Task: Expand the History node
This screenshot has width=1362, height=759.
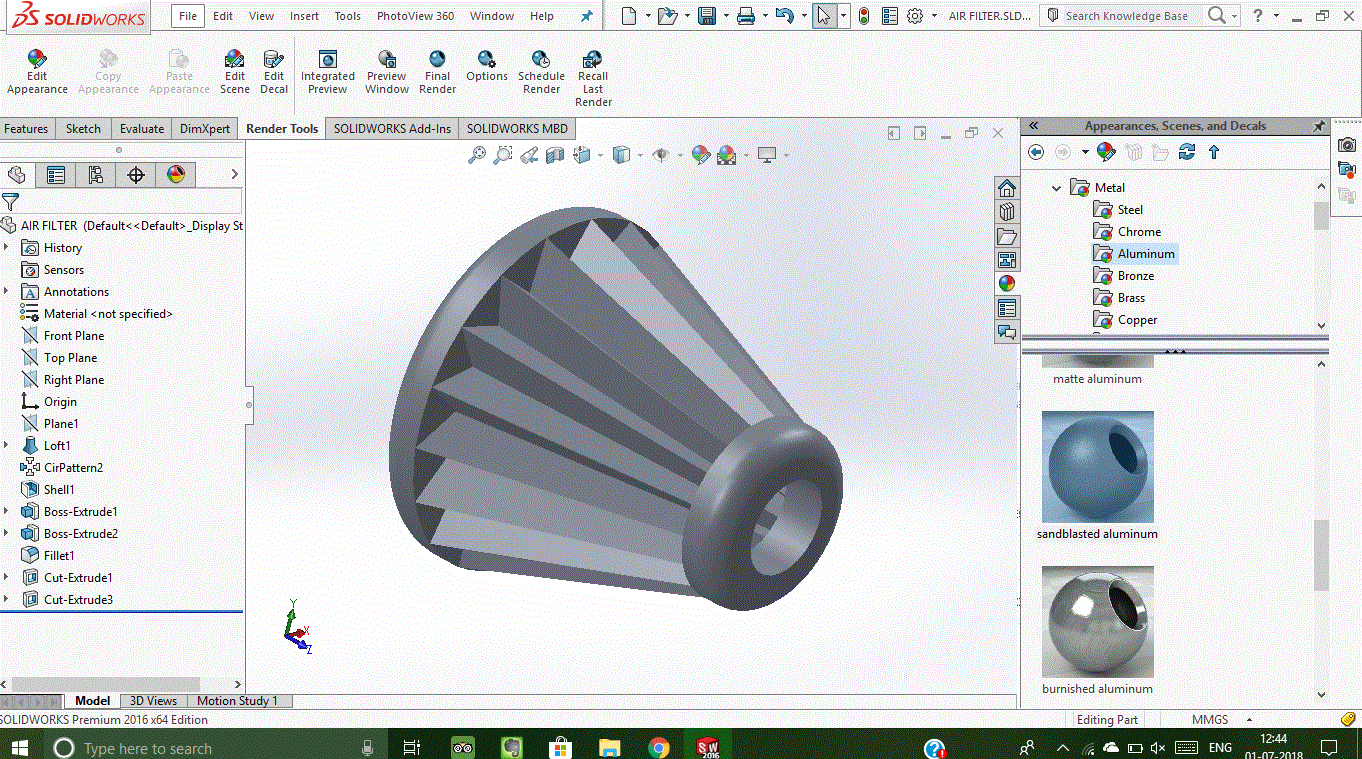Action: [x=7, y=248]
